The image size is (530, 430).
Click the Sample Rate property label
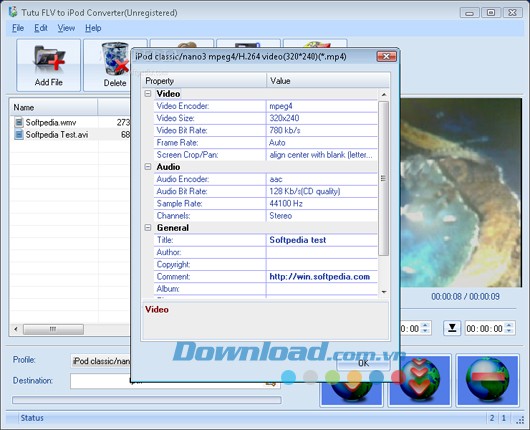179,204
